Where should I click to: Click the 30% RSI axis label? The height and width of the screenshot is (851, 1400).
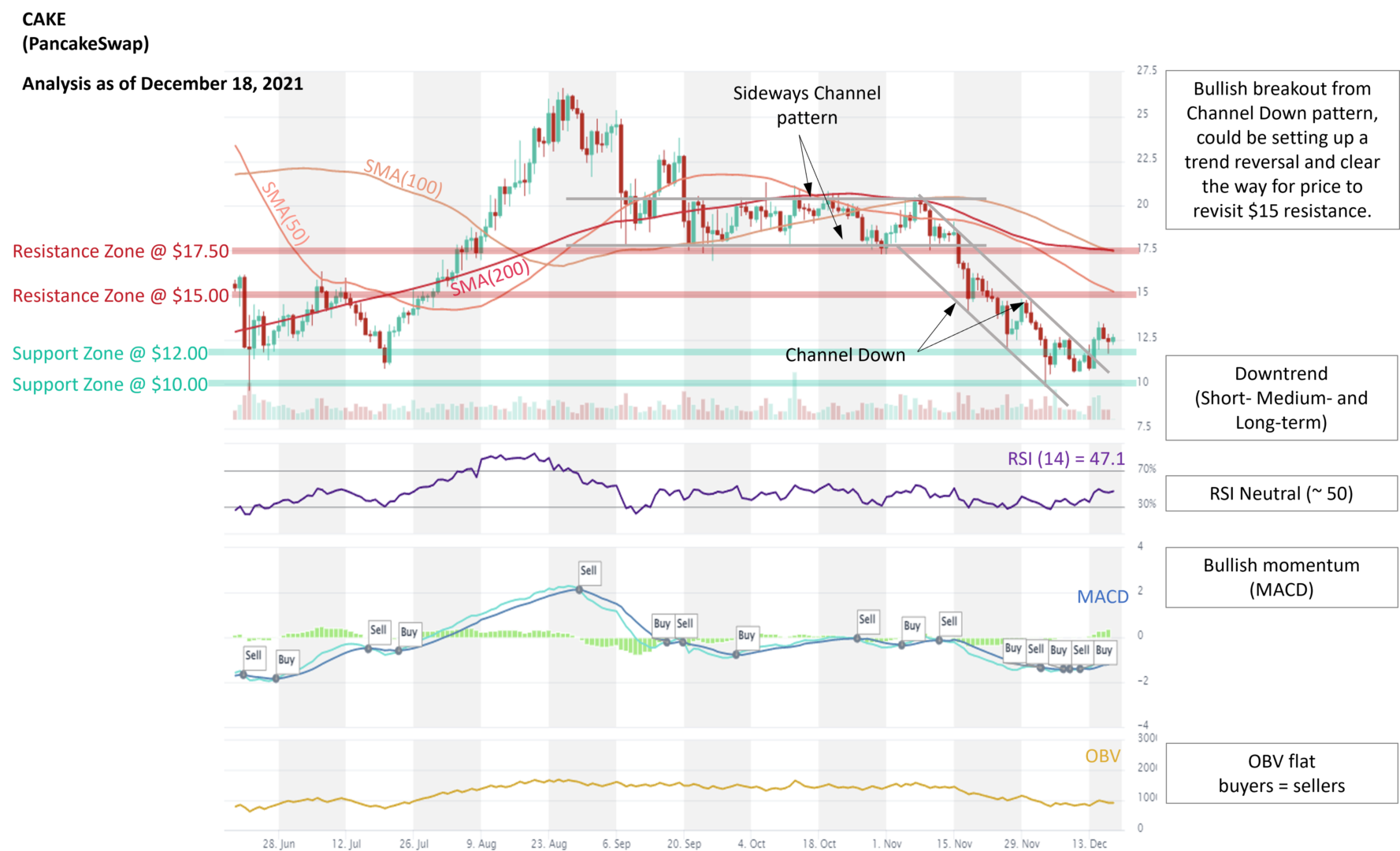tap(1147, 504)
